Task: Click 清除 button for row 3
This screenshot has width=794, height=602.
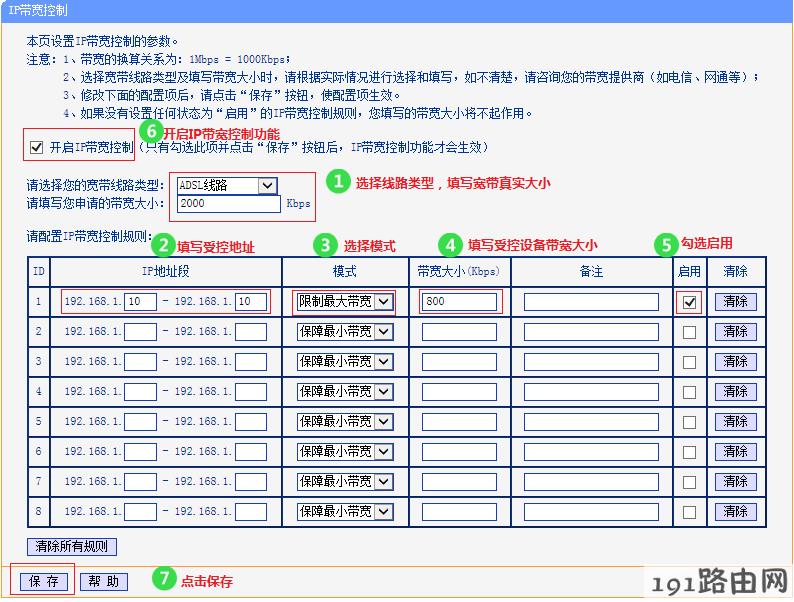Action: (735, 362)
